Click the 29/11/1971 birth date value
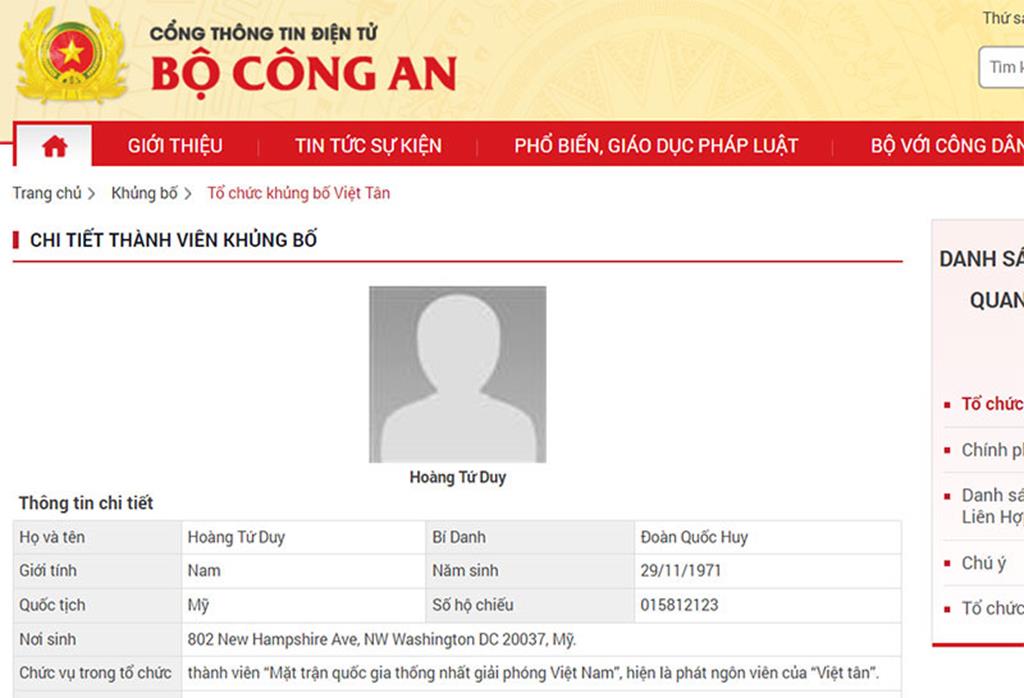This screenshot has width=1024, height=698. click(x=680, y=571)
